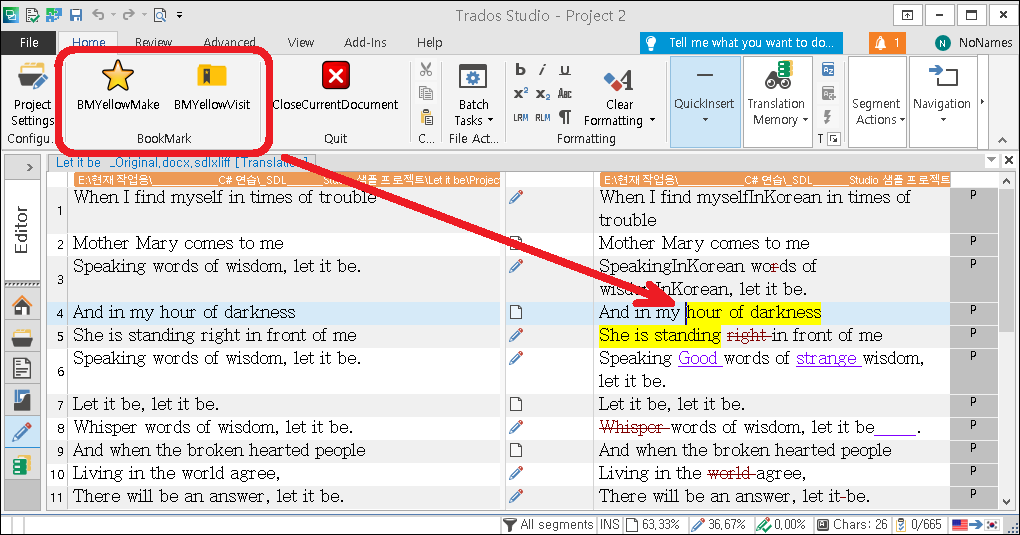Click the Redo arrow in quick access toolbar
Image resolution: width=1020 pixels, height=535 pixels.
(129, 14)
